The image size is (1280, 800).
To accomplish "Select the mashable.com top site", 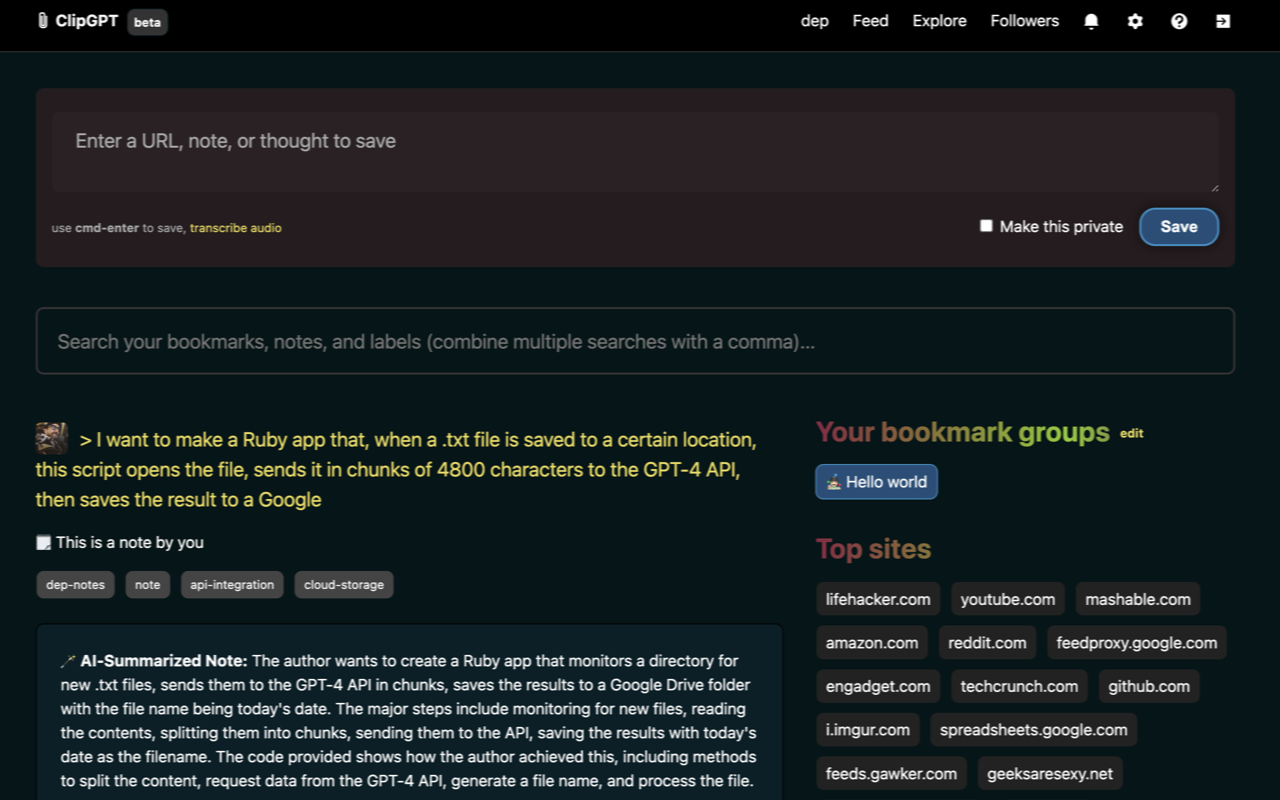I will pyautogui.click(x=1138, y=599).
